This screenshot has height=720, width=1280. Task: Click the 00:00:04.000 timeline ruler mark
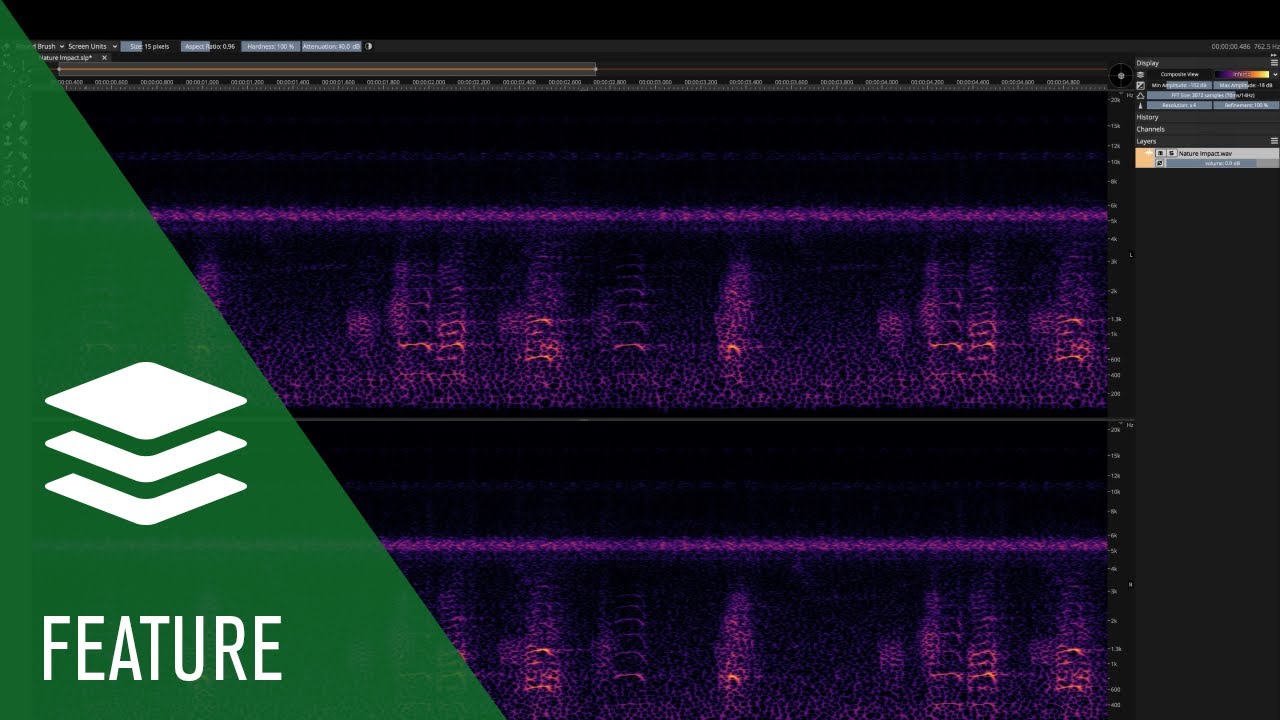882,82
